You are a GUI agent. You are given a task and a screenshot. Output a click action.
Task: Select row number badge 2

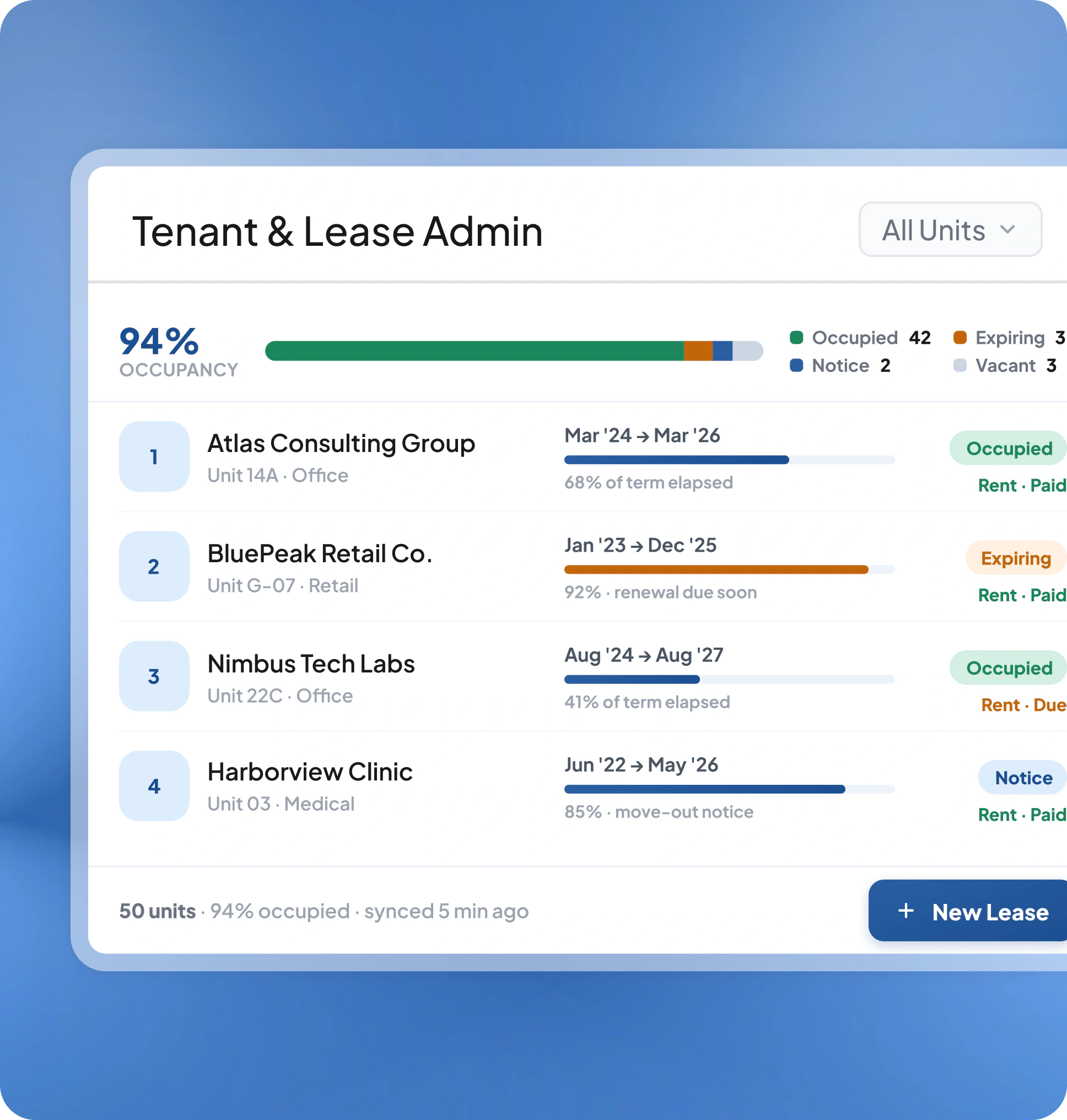154,567
